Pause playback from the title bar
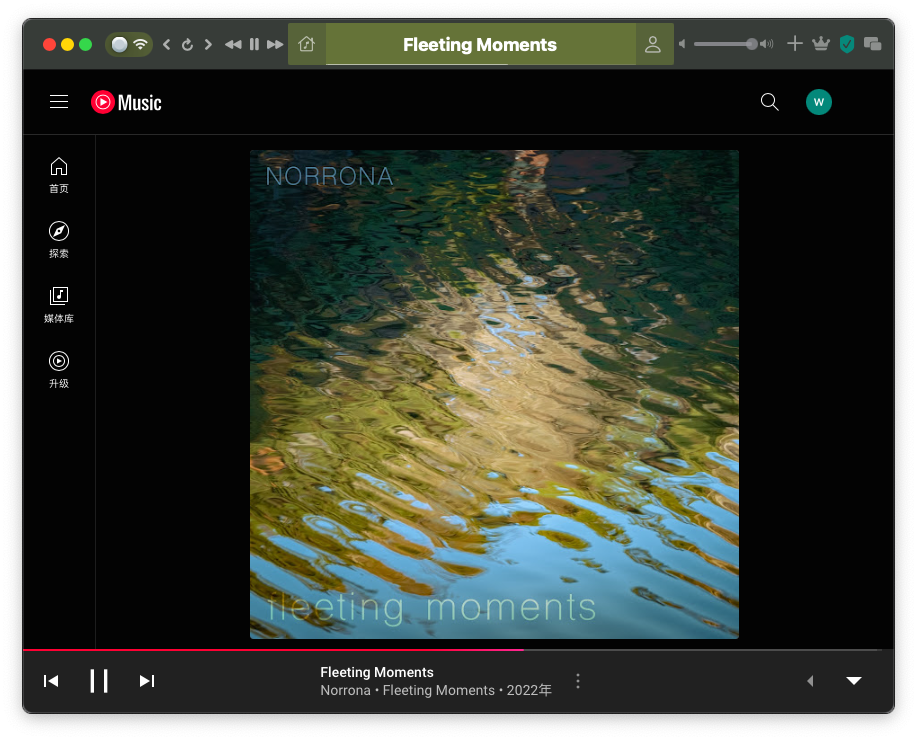917x740 pixels. pyautogui.click(x=254, y=44)
